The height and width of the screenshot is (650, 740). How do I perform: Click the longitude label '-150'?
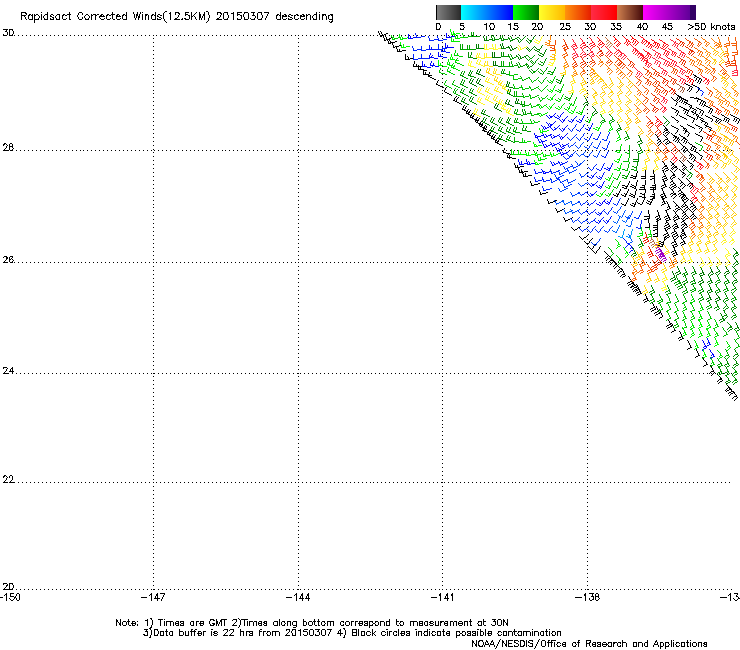tap(10, 597)
